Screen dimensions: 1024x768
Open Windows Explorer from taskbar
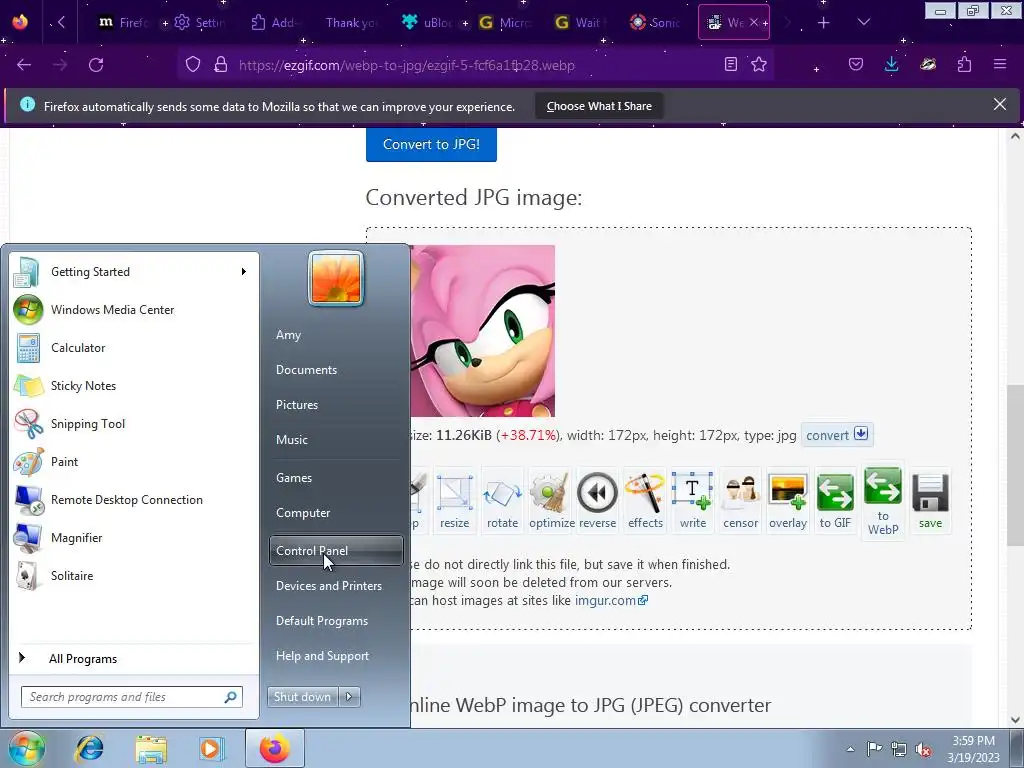coord(151,748)
